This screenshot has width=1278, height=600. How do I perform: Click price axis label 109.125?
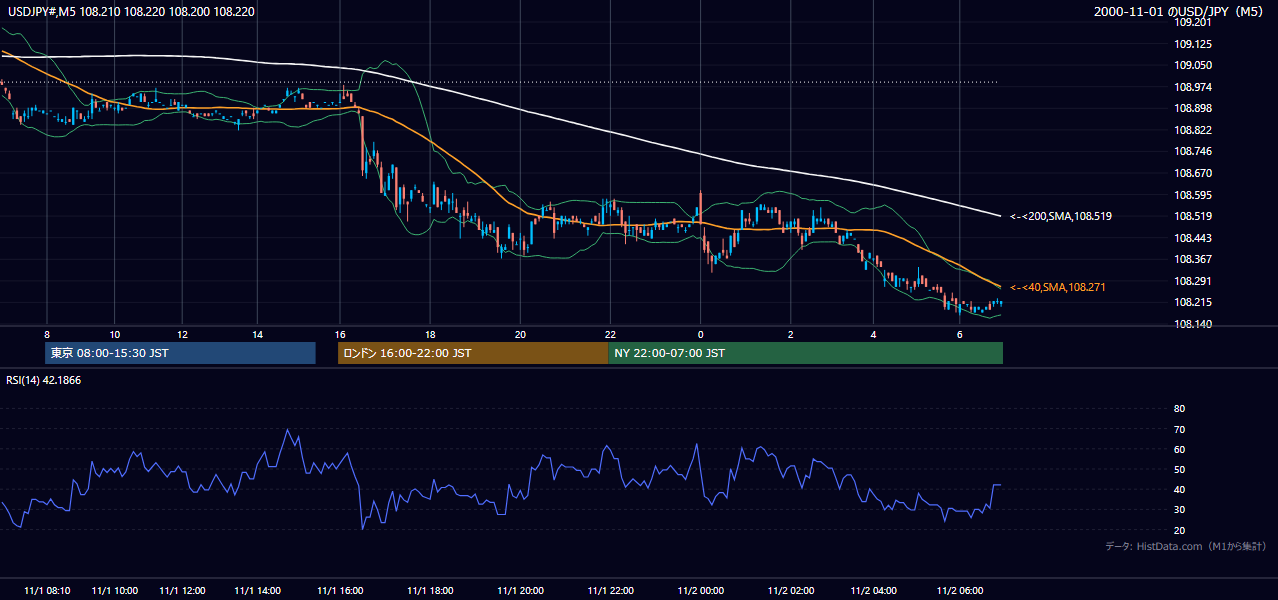(x=1193, y=44)
